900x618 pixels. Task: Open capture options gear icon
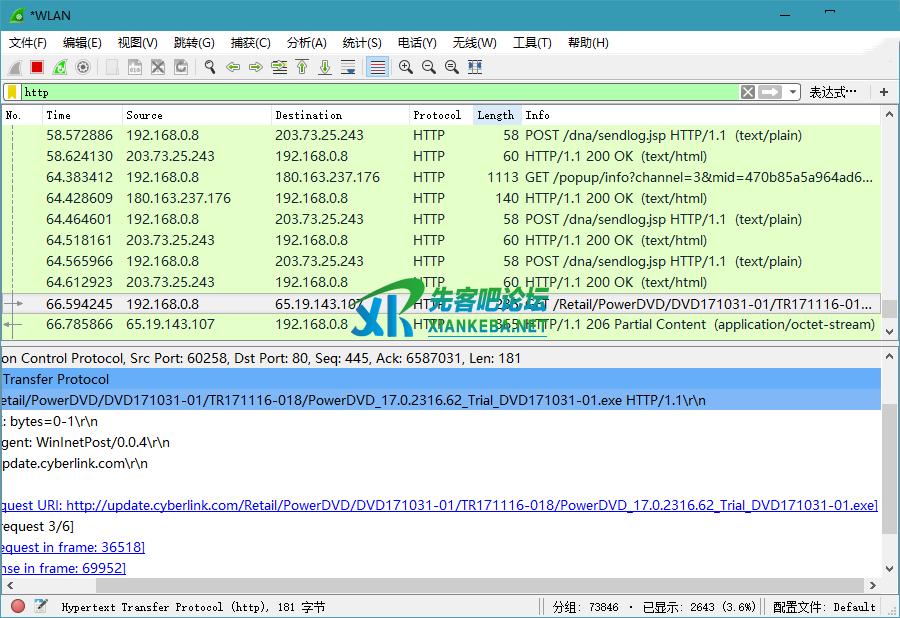83,67
